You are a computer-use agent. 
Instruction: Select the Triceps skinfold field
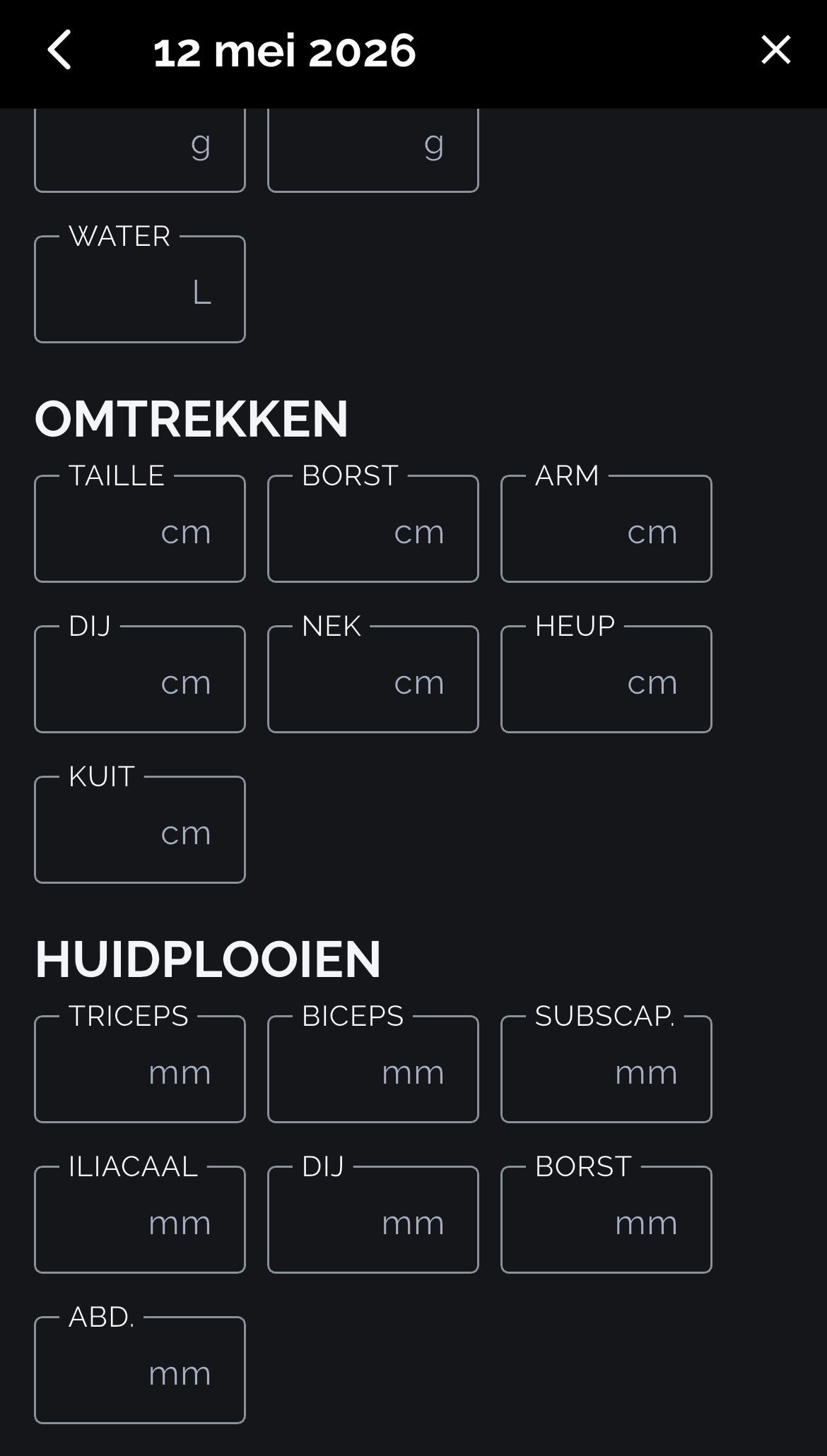(140, 1070)
